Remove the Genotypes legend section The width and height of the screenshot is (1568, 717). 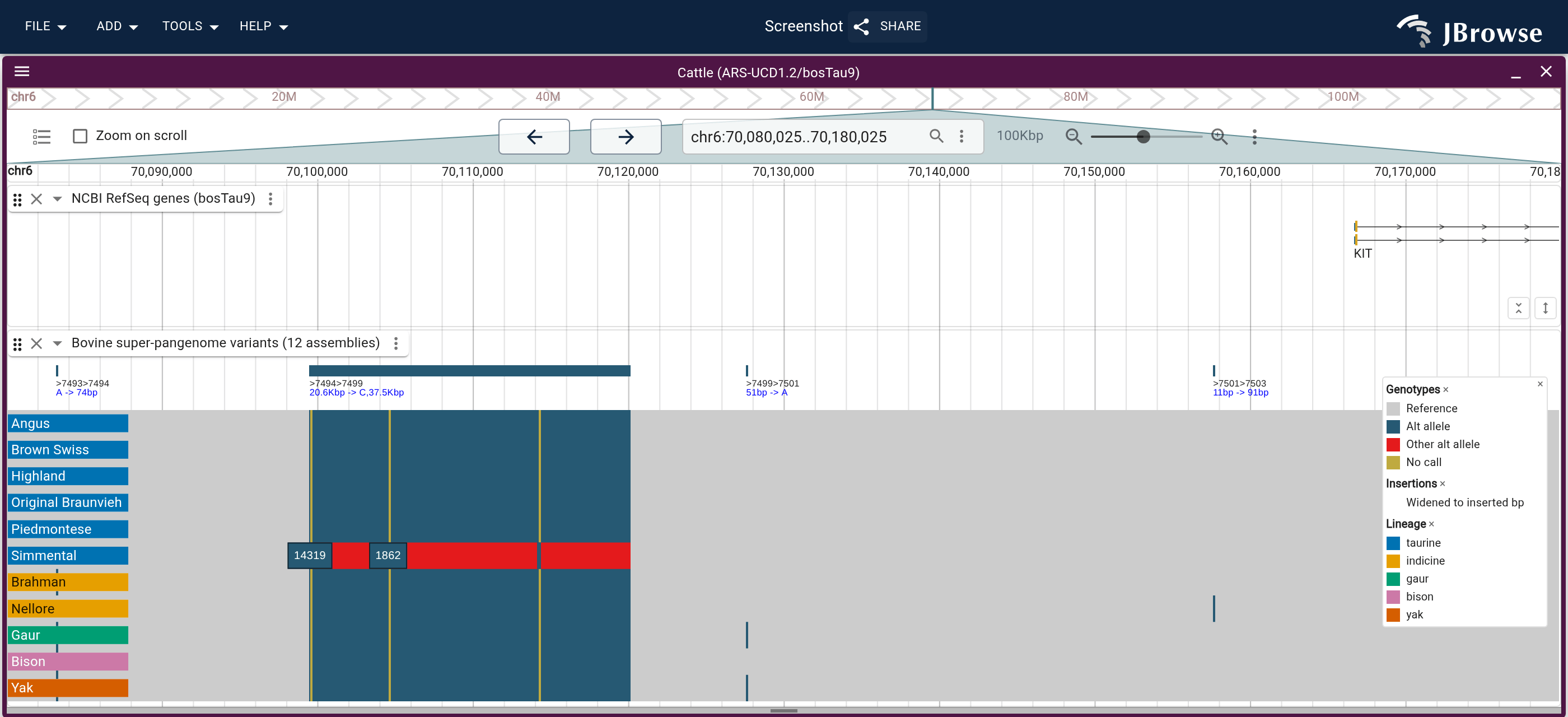coord(1445,389)
